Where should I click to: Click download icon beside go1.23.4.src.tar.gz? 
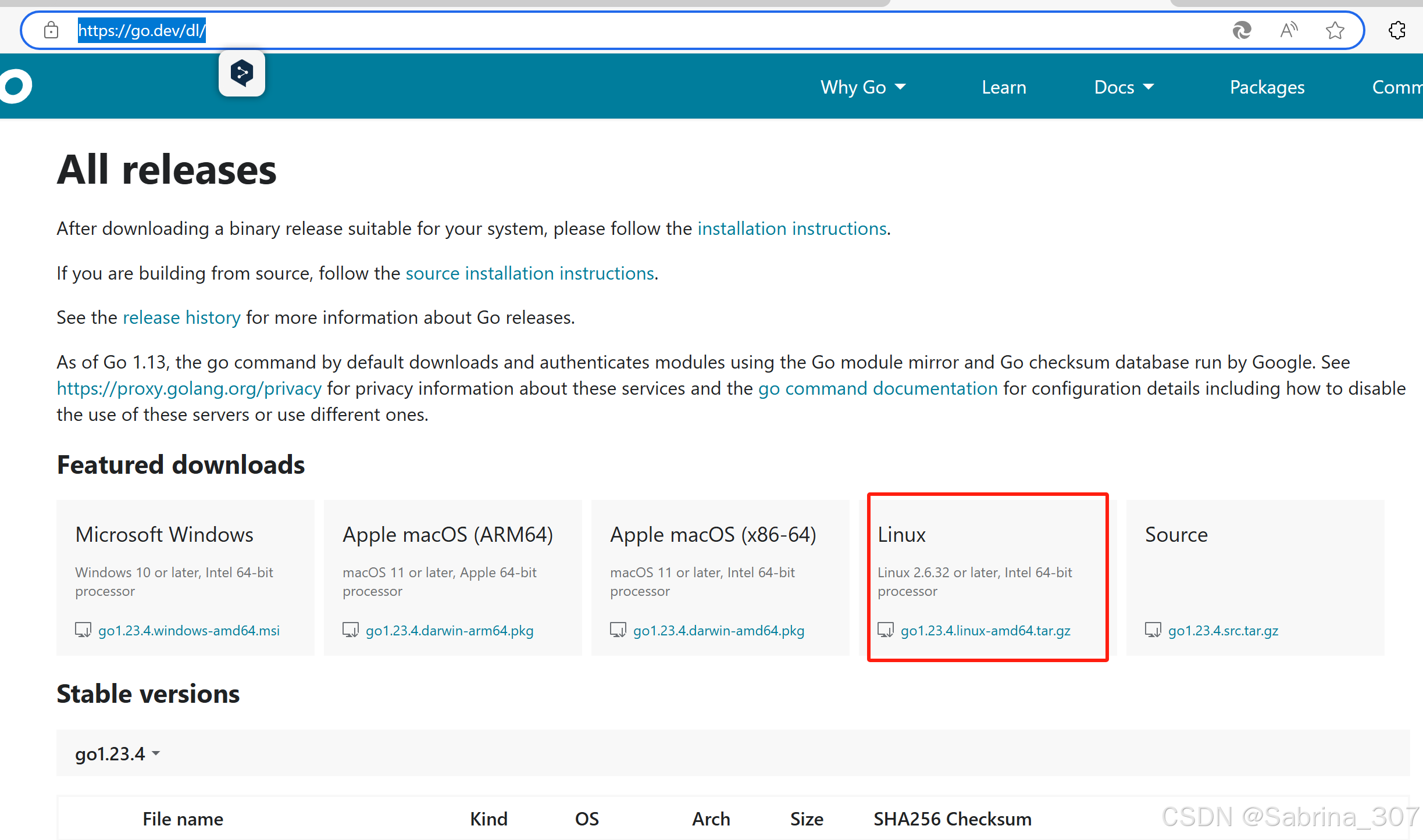pyautogui.click(x=1153, y=630)
